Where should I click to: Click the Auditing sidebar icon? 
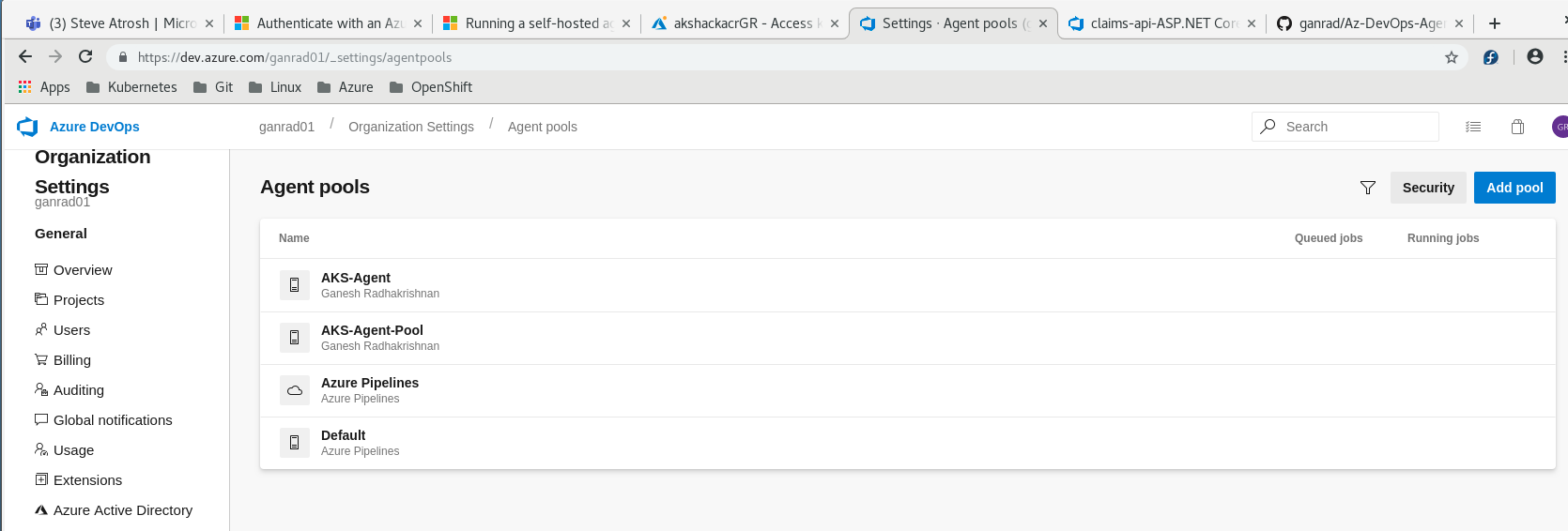[x=41, y=389]
